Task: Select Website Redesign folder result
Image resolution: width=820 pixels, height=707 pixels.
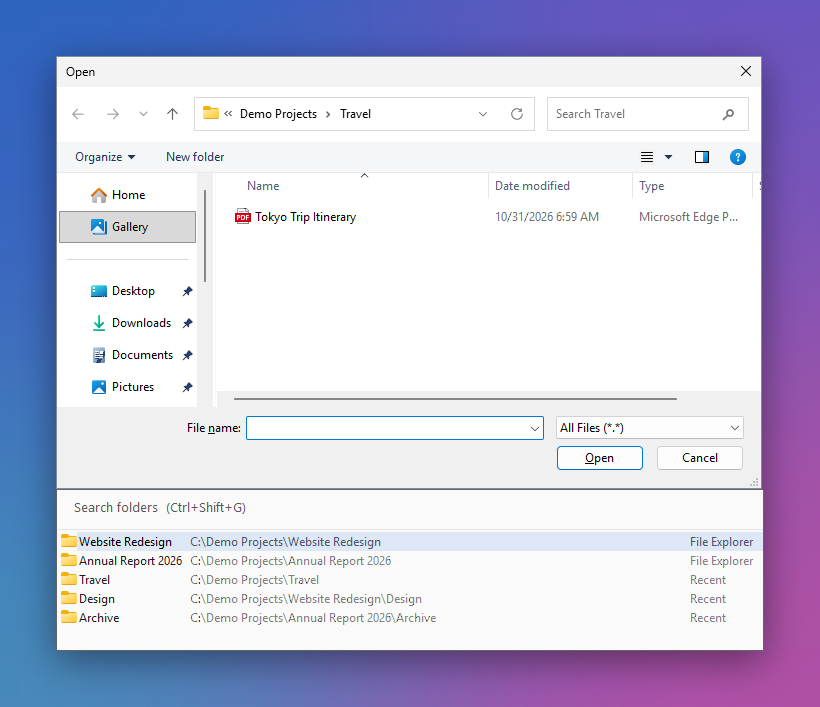Action: pos(409,542)
